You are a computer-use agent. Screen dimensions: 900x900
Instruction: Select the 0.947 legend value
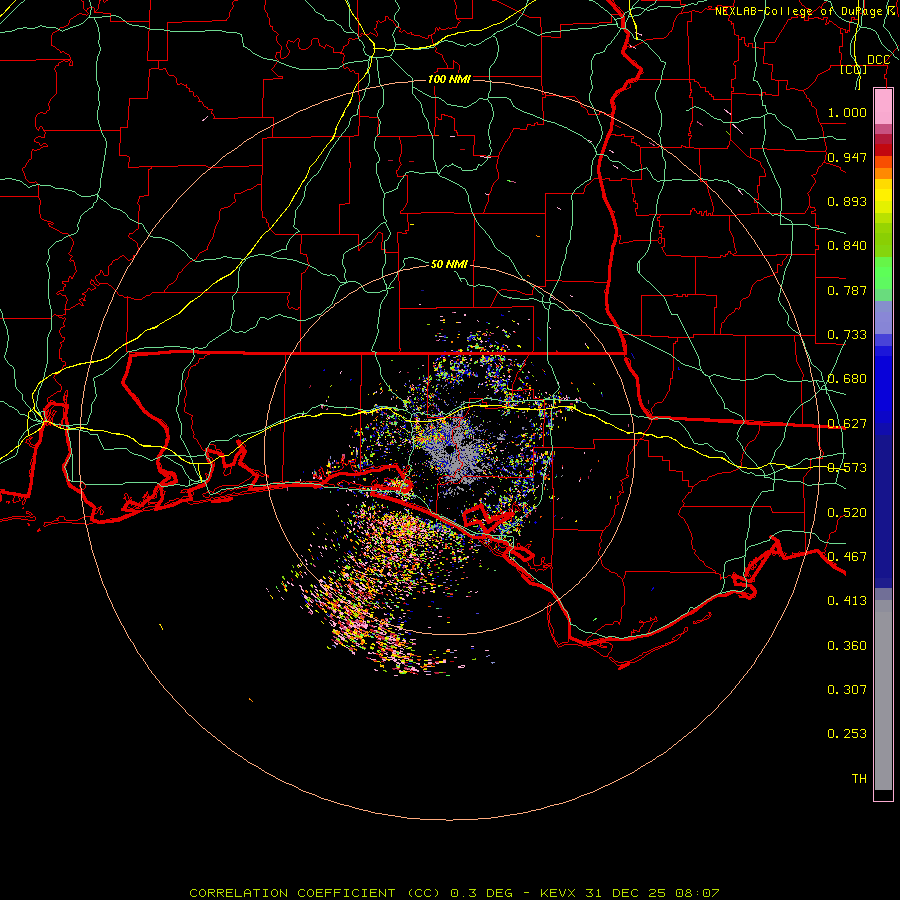847,157
